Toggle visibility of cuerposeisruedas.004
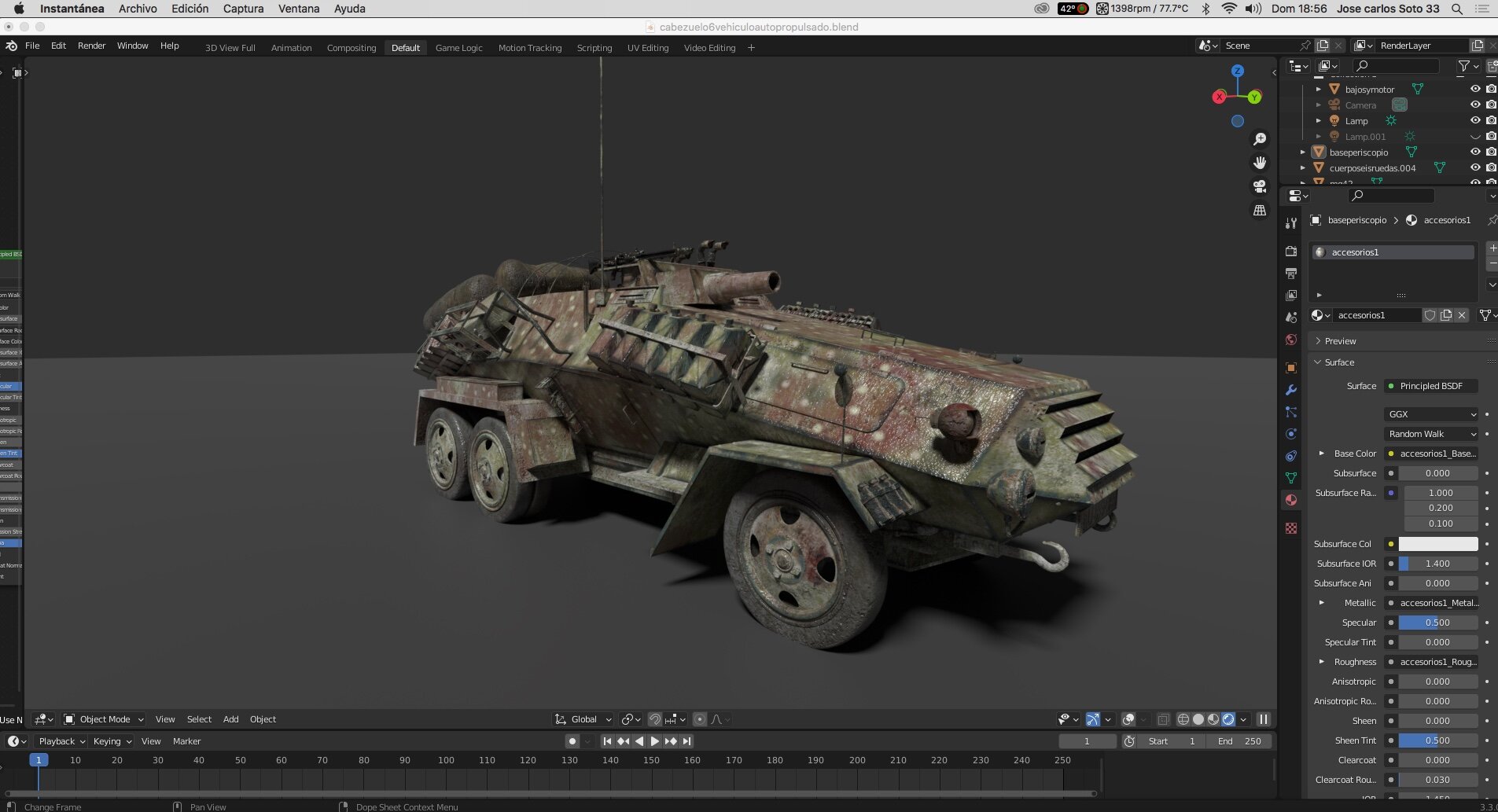This screenshot has width=1498, height=812. point(1475,167)
